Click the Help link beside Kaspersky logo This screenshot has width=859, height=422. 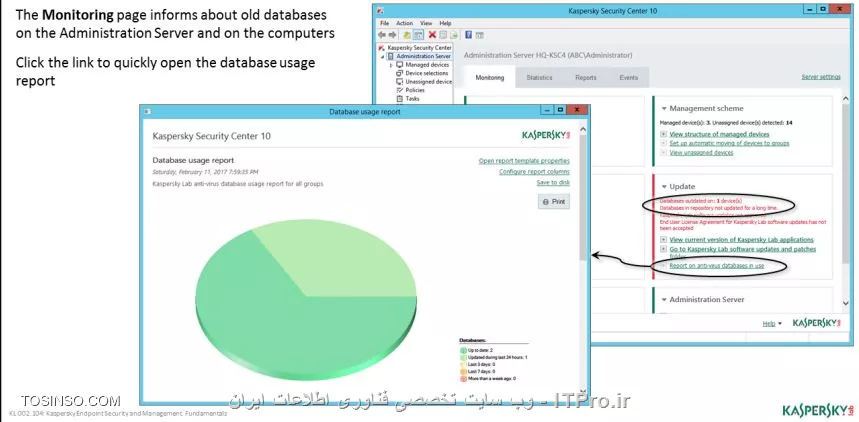coord(769,324)
